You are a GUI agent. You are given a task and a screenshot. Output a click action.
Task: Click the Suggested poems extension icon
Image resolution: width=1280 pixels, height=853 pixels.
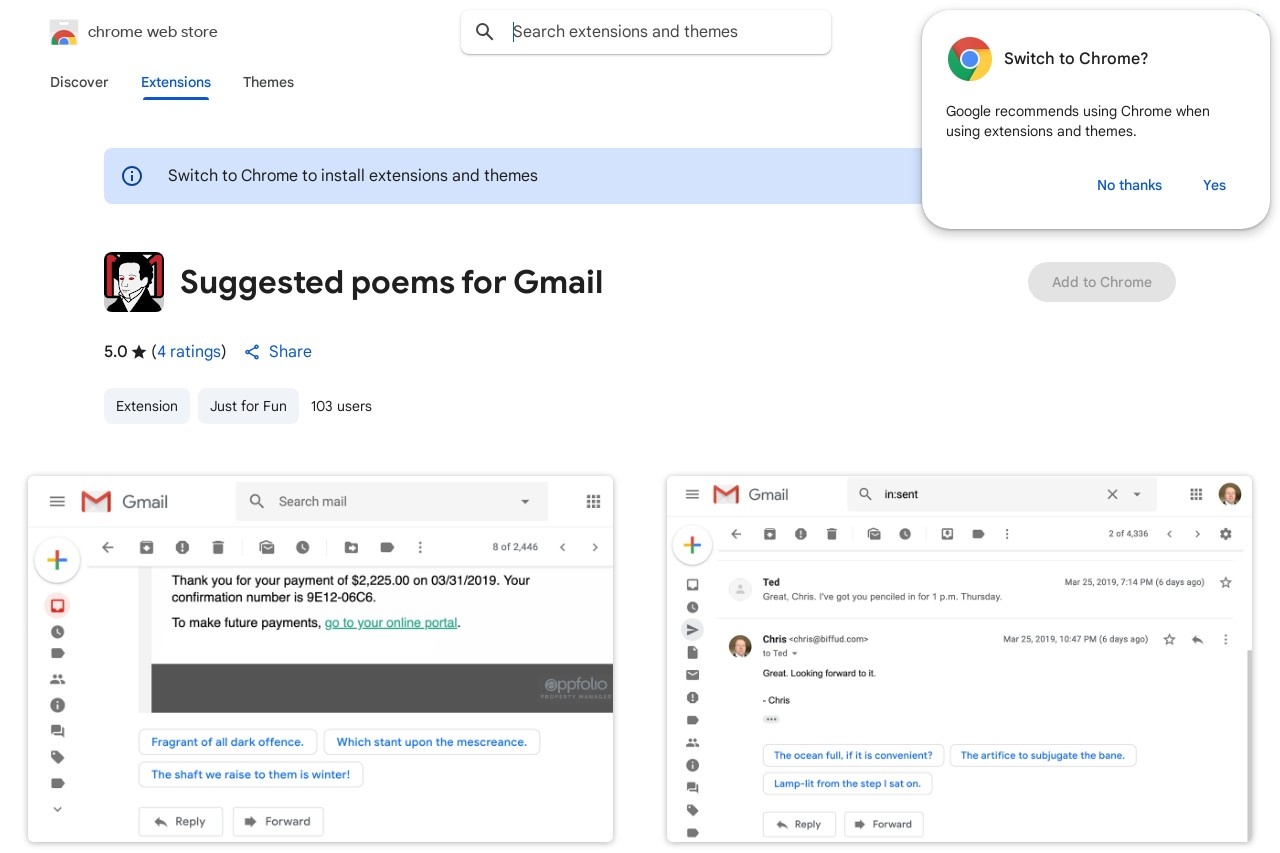[x=134, y=282]
